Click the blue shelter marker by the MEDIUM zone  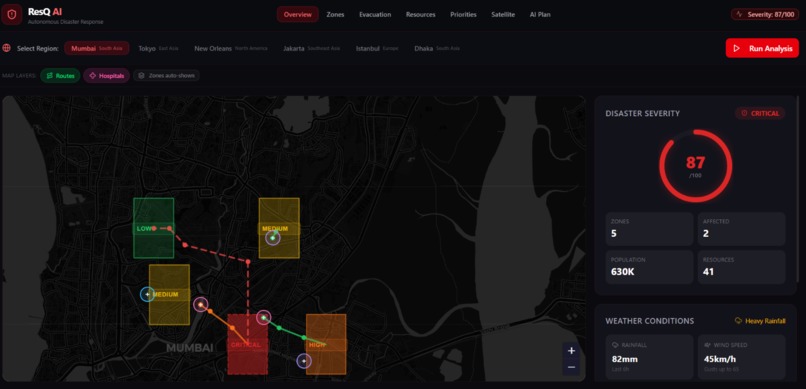[148, 294]
